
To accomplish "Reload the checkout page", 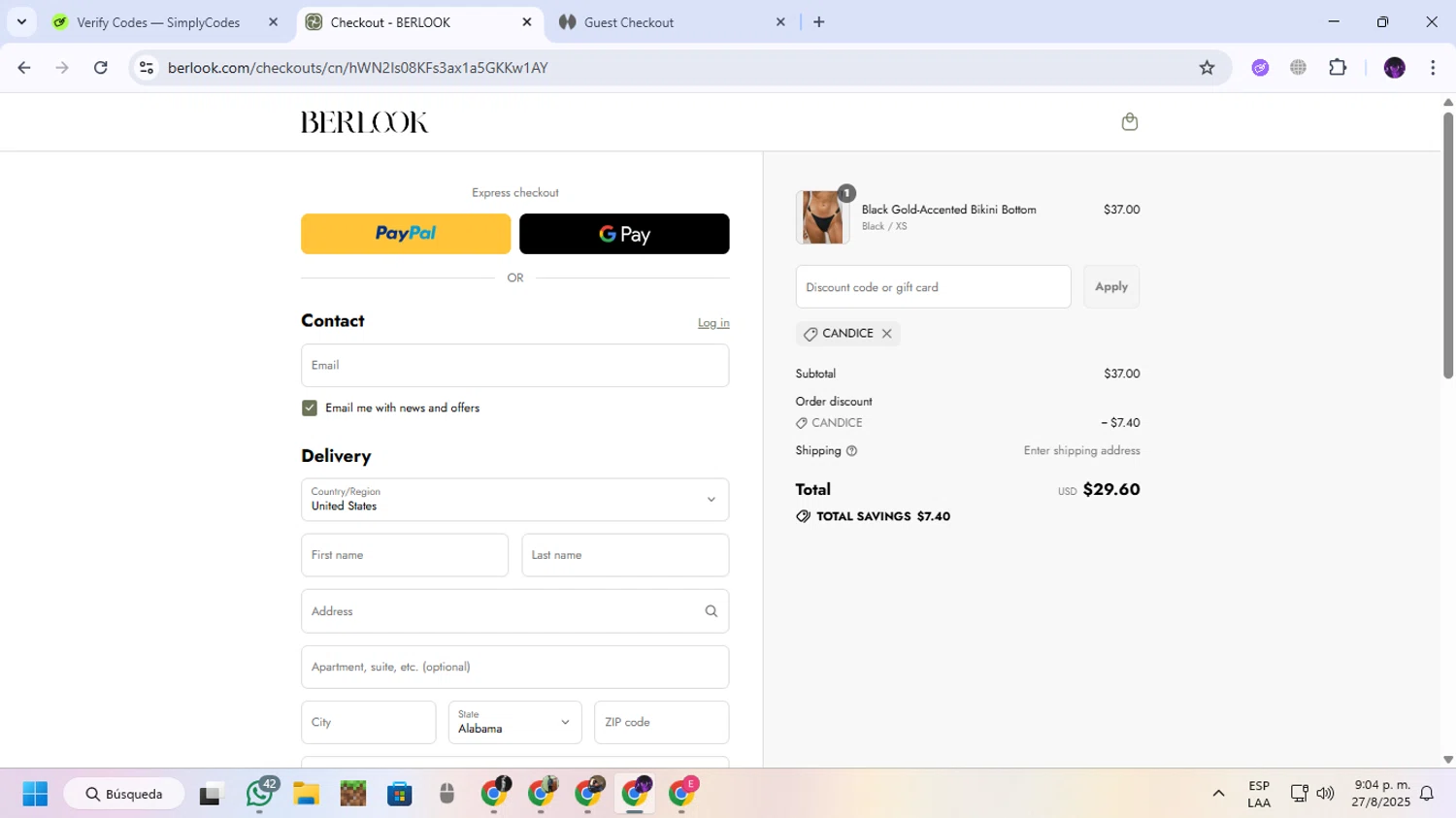I will point(100,68).
